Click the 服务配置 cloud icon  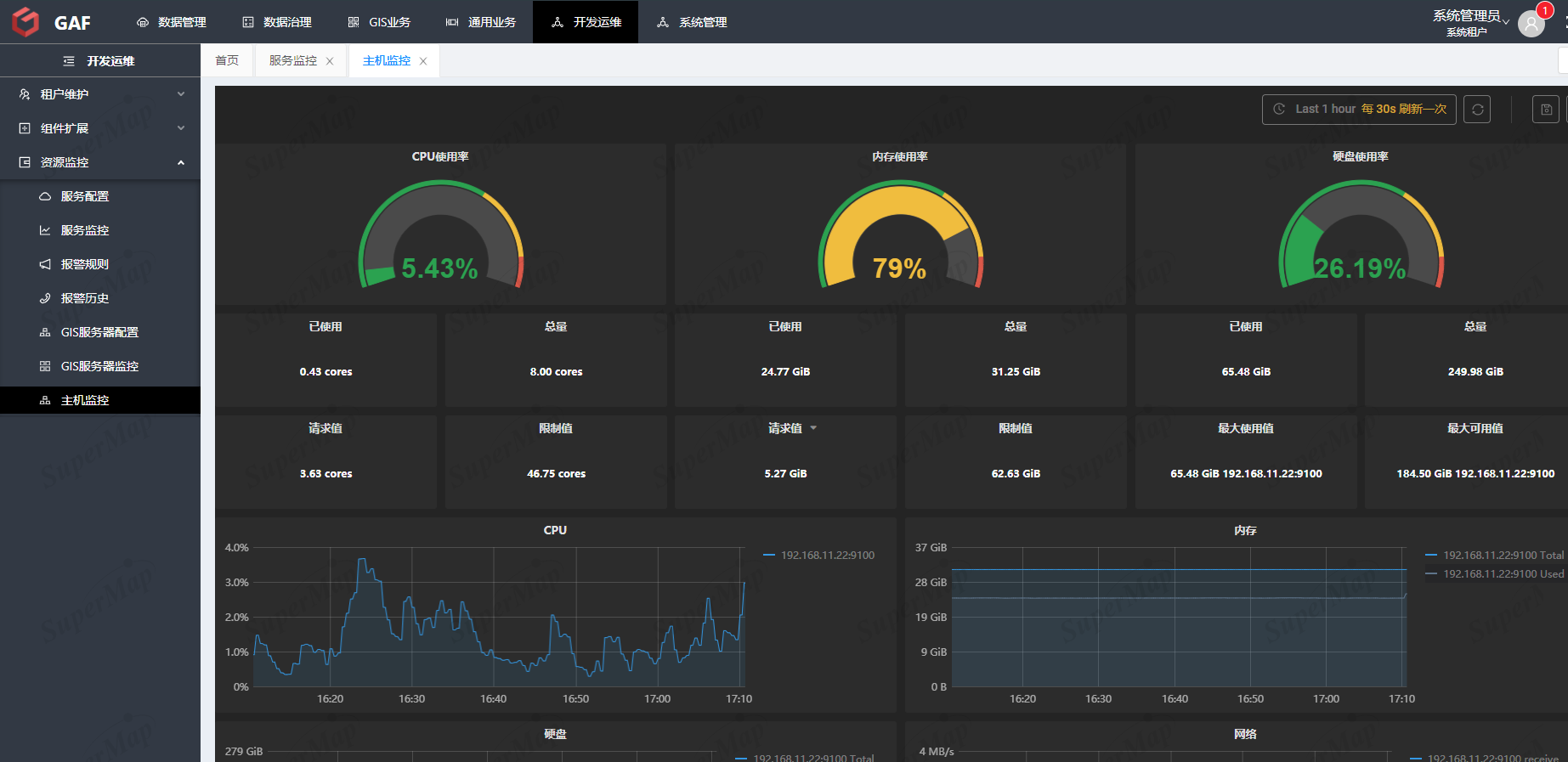click(45, 196)
